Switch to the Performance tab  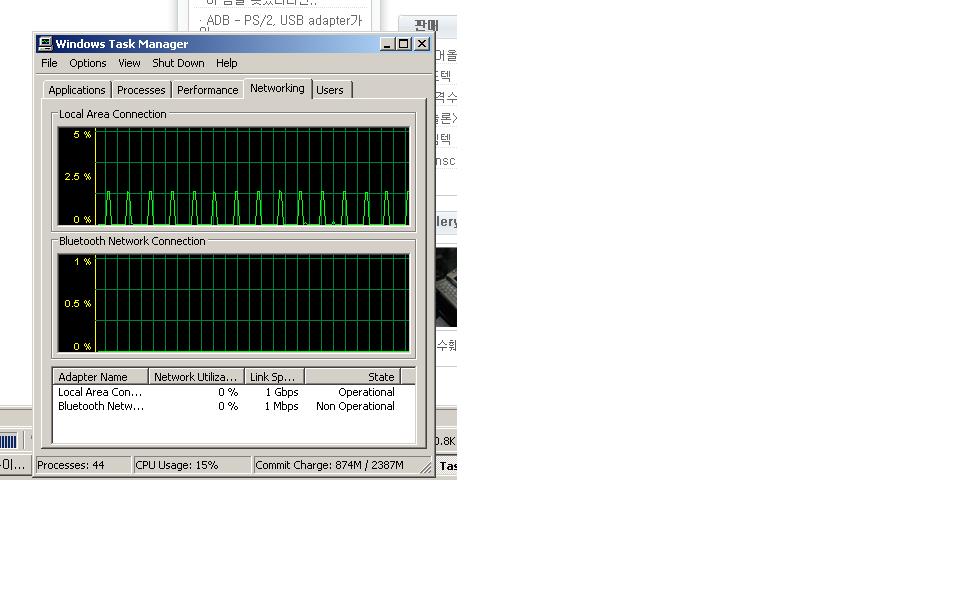[208, 90]
